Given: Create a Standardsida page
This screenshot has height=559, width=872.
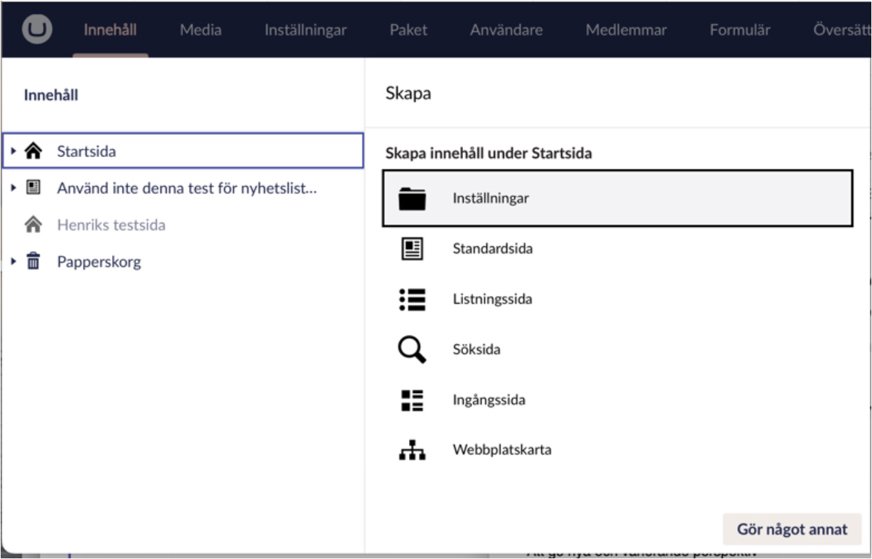Looking at the screenshot, I should (617, 249).
